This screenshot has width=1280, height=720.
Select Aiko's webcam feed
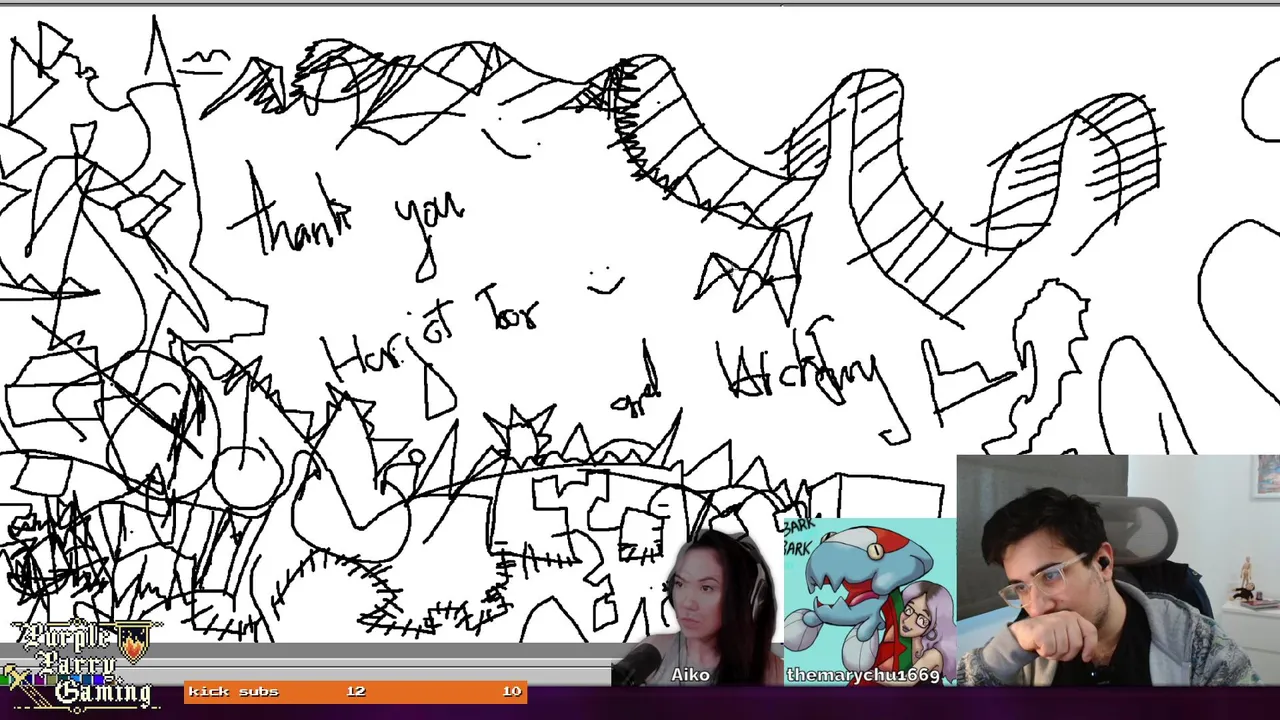click(698, 608)
